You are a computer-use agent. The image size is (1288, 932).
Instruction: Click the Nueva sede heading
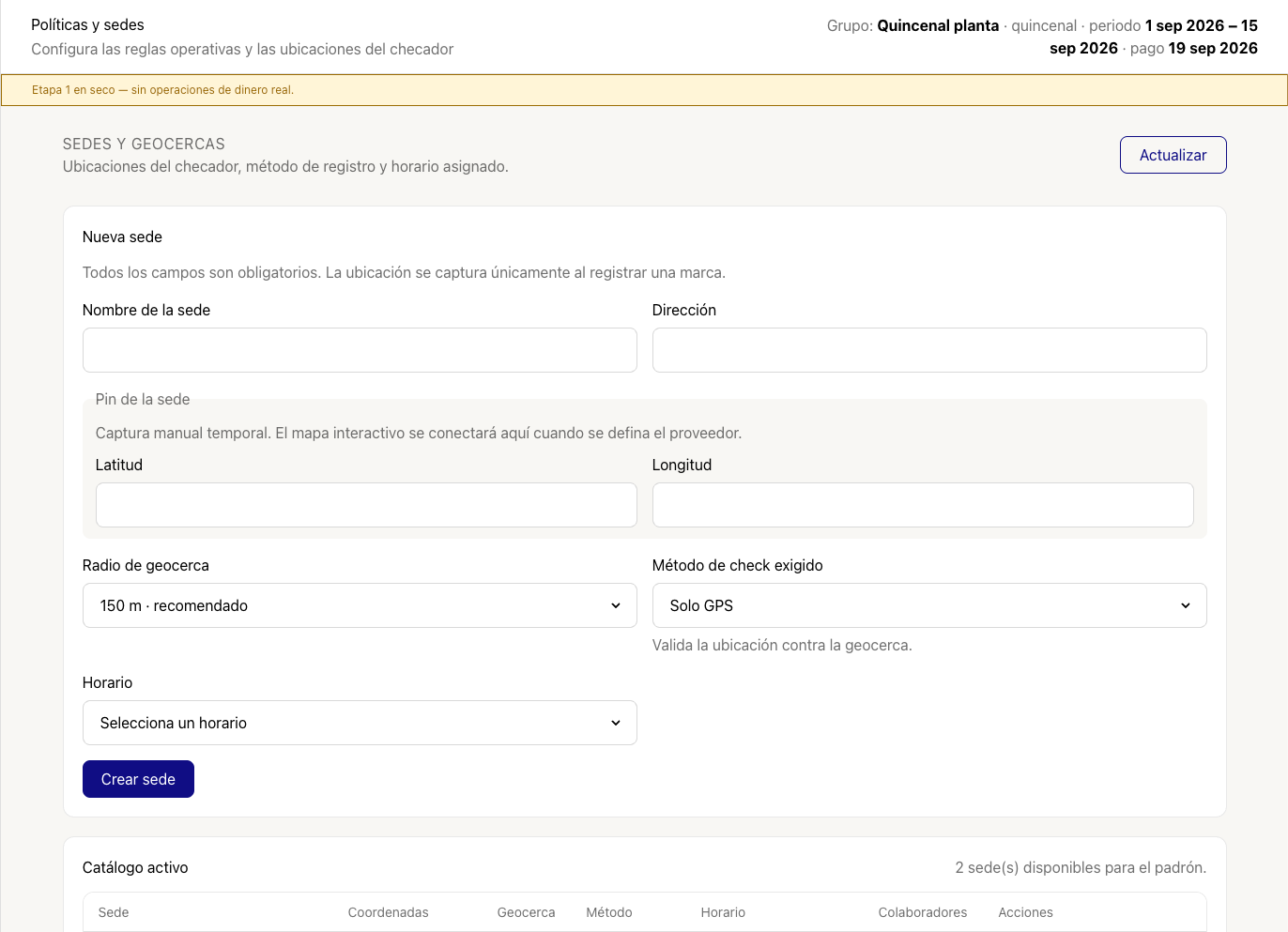(122, 237)
